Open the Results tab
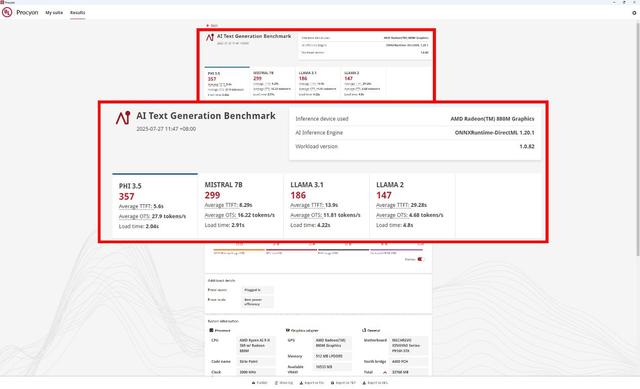The image size is (640, 389). pyautogui.click(x=78, y=13)
